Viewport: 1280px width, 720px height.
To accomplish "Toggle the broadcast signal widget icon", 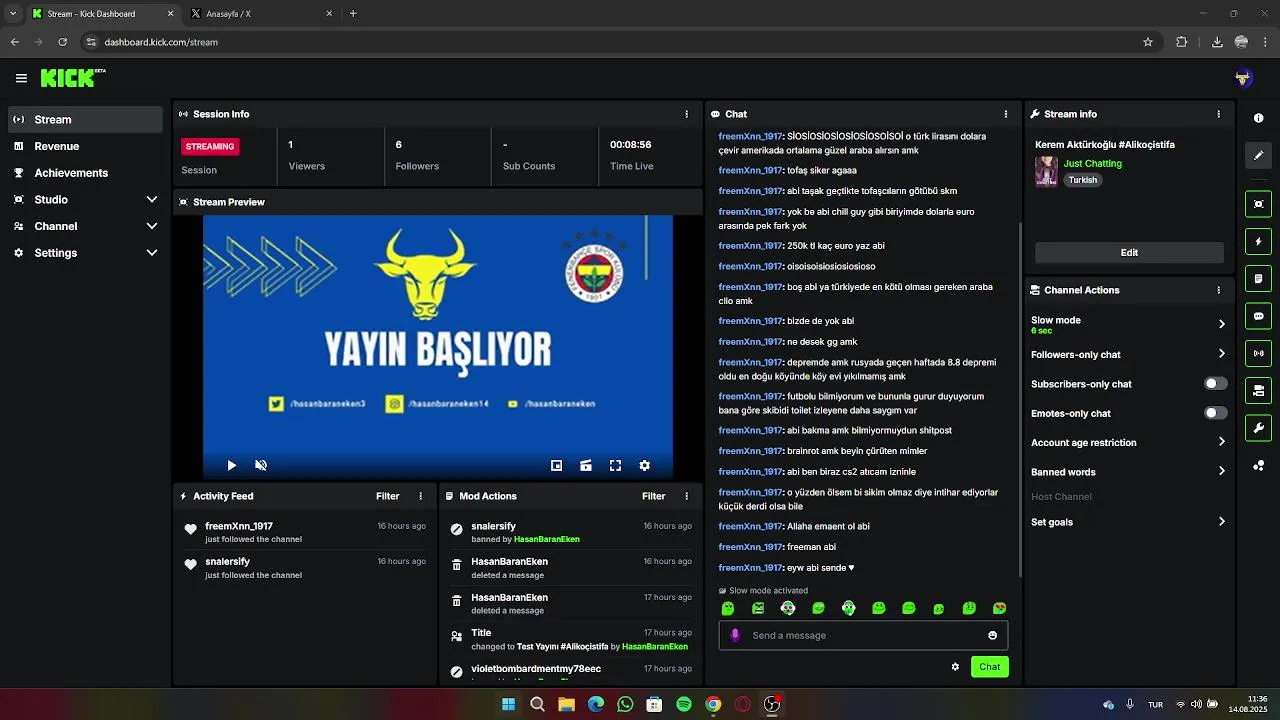I will click(1258, 353).
